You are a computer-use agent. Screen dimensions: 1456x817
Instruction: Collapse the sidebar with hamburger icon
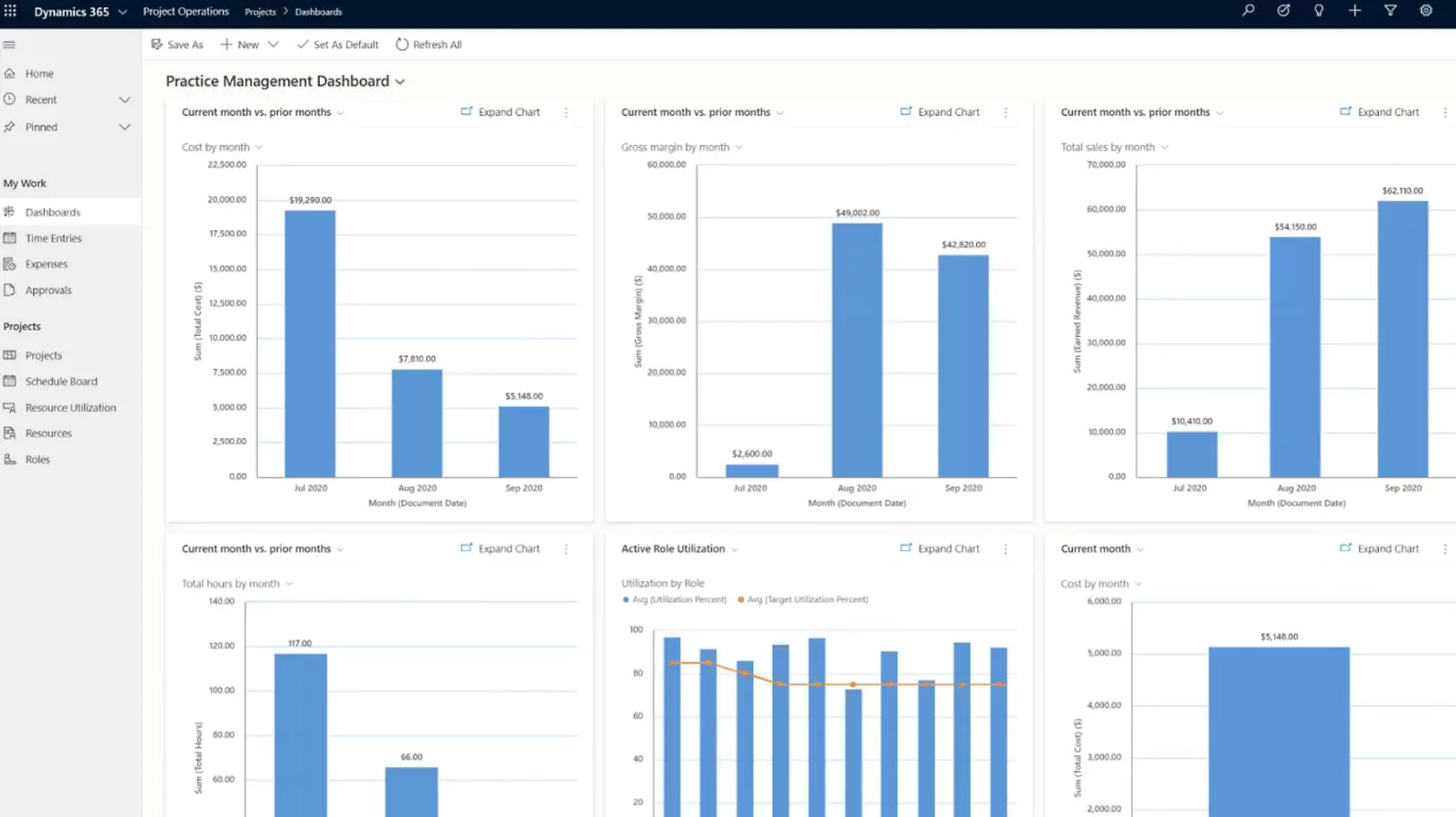pos(10,45)
